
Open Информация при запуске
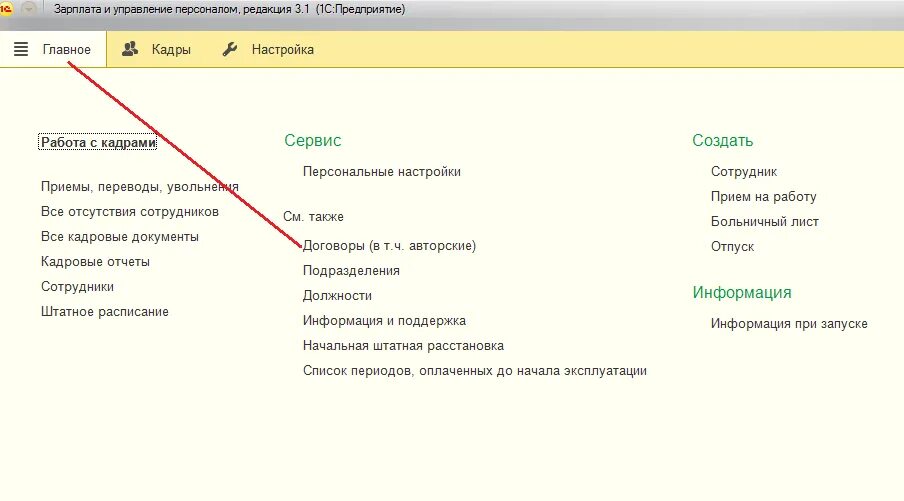789,323
